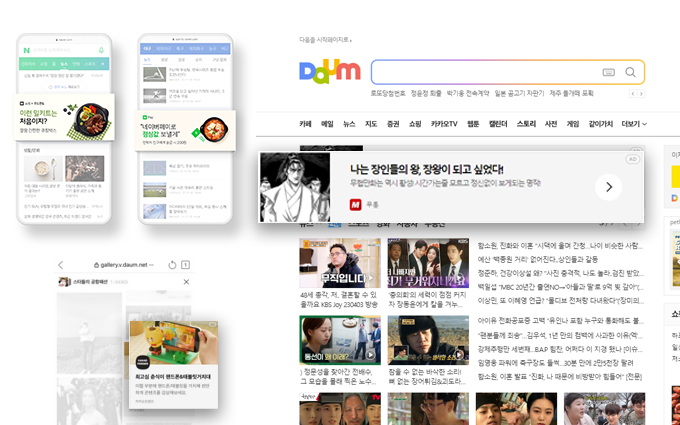Click the right arrow on manhwa ad banner
The image size is (680, 425).
point(608,187)
